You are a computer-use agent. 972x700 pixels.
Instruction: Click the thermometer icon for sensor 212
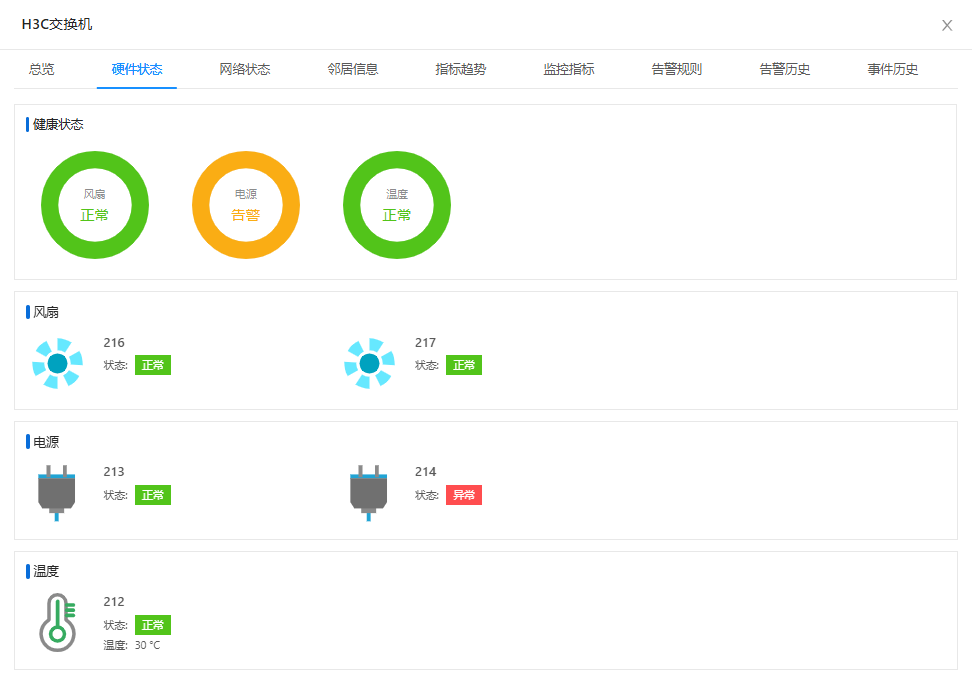(58, 622)
